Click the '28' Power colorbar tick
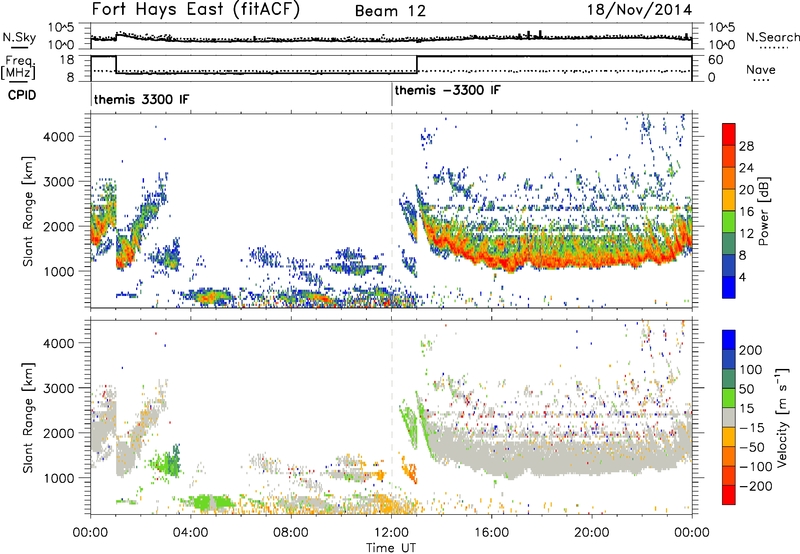Image resolution: width=800 pixels, height=554 pixels. (746, 146)
